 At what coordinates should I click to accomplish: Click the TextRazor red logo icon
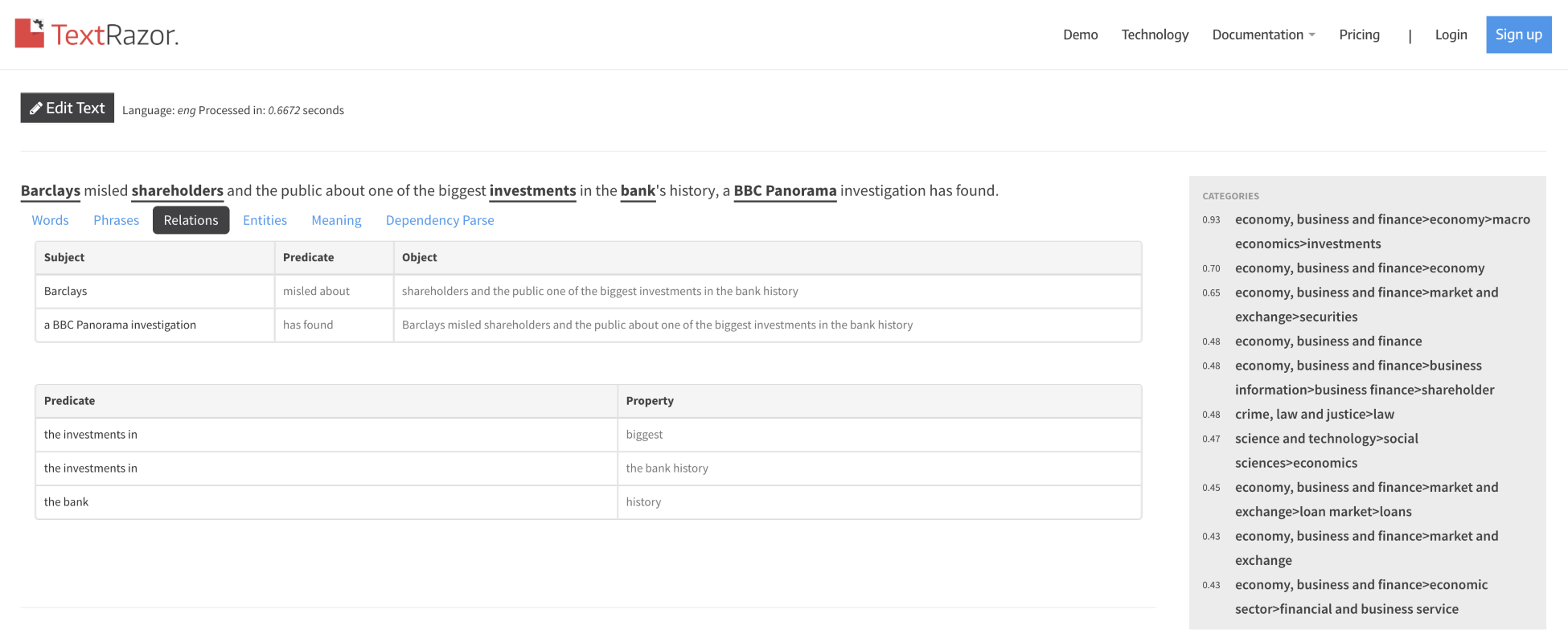pos(30,33)
